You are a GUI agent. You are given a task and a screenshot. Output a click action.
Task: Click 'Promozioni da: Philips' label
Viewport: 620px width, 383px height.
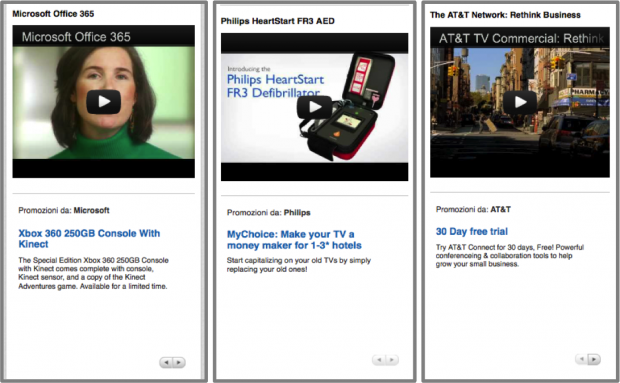[268, 213]
